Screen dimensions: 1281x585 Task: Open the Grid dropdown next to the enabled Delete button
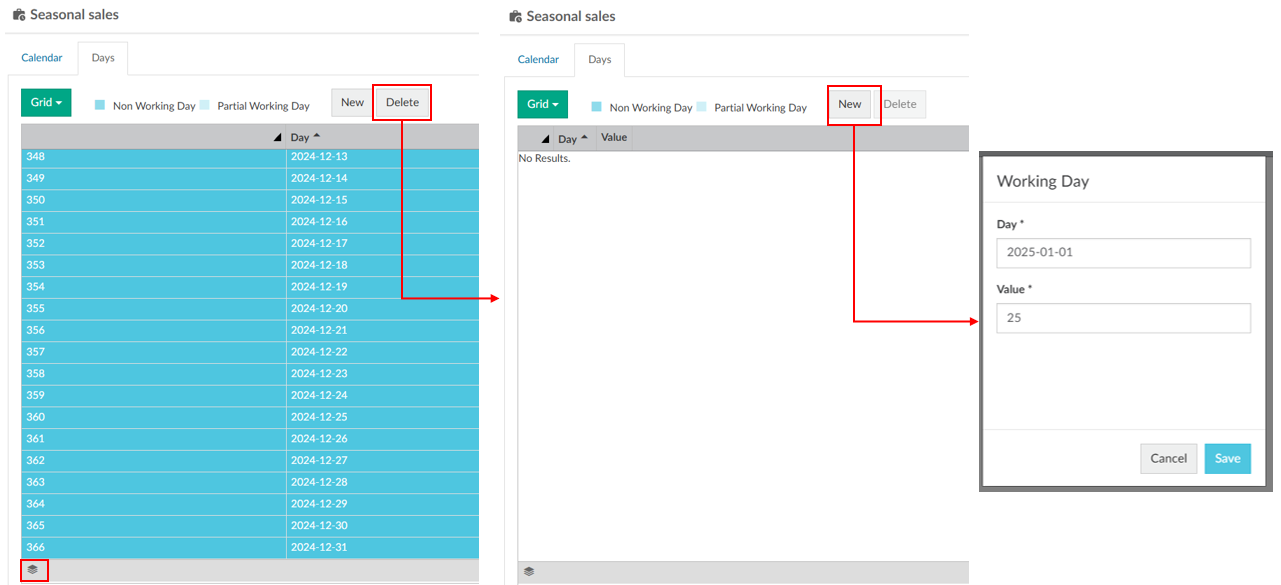[46, 103]
